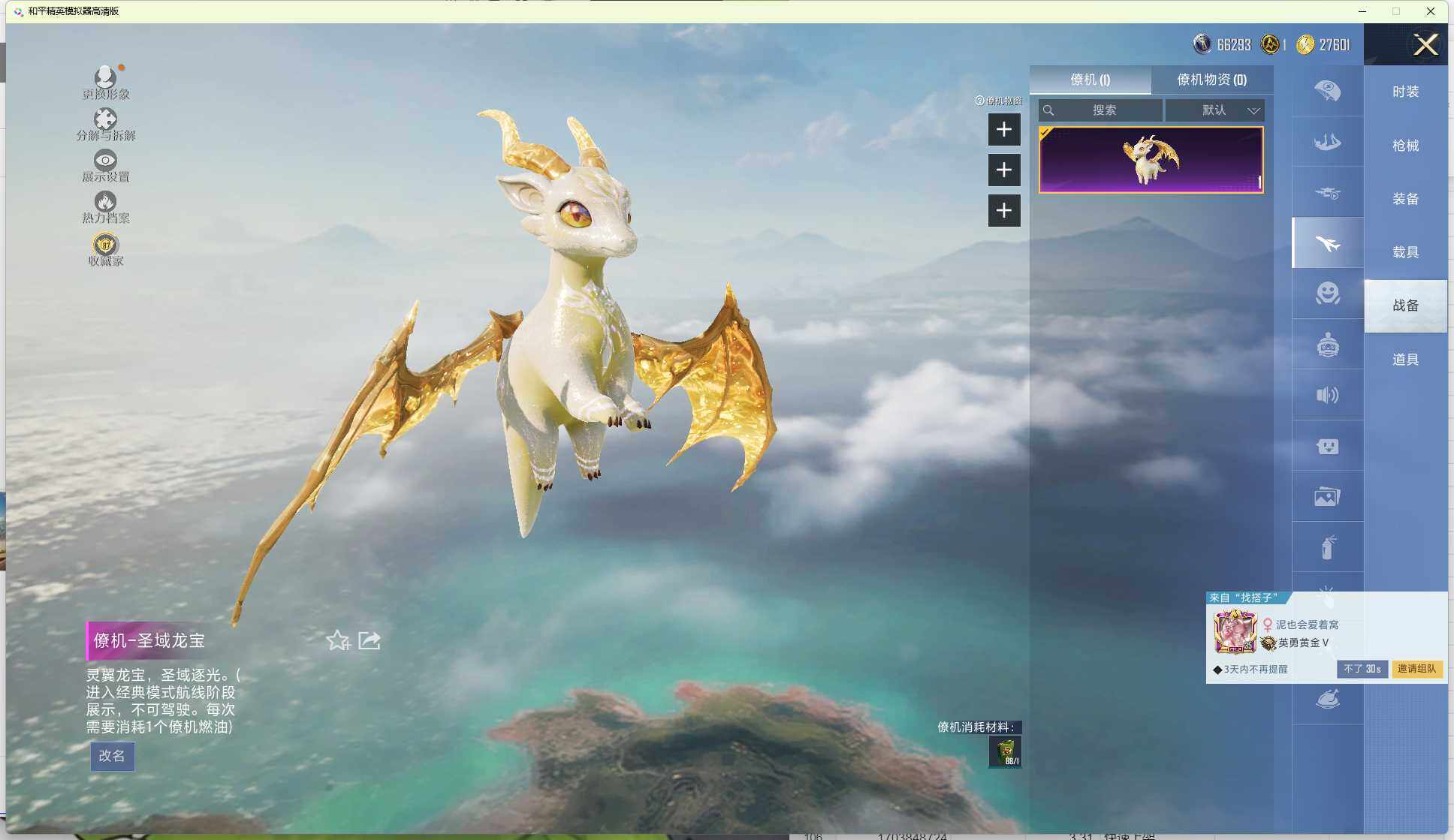Open 分解与拆解 puzzle icon

click(x=105, y=119)
